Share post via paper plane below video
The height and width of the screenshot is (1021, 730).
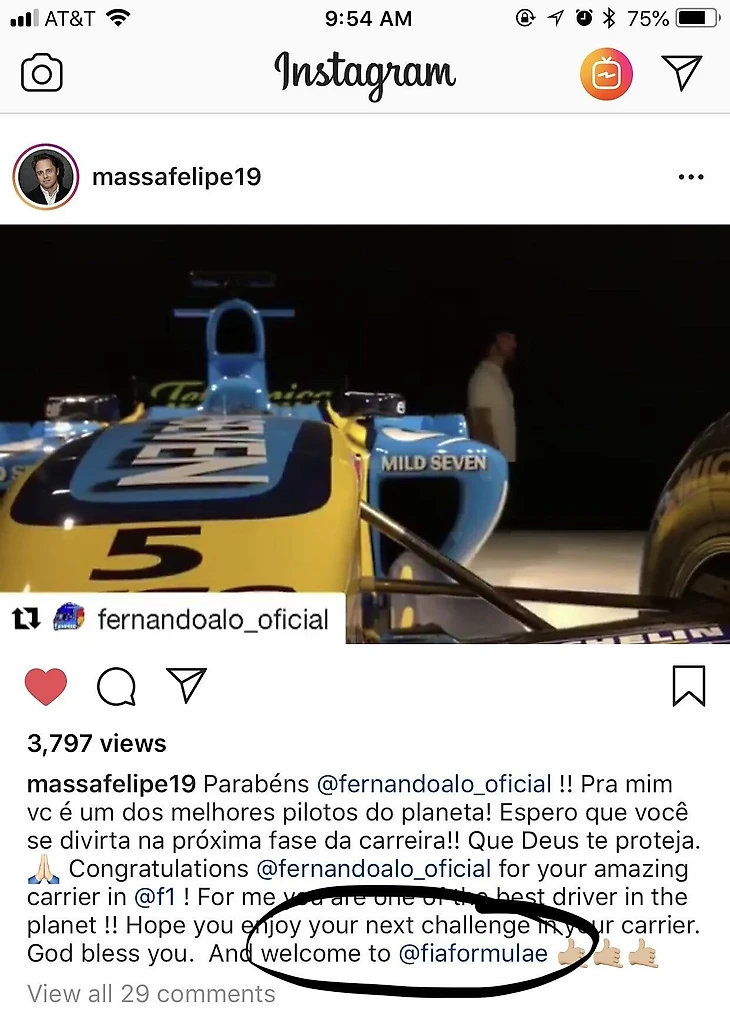coord(187,685)
